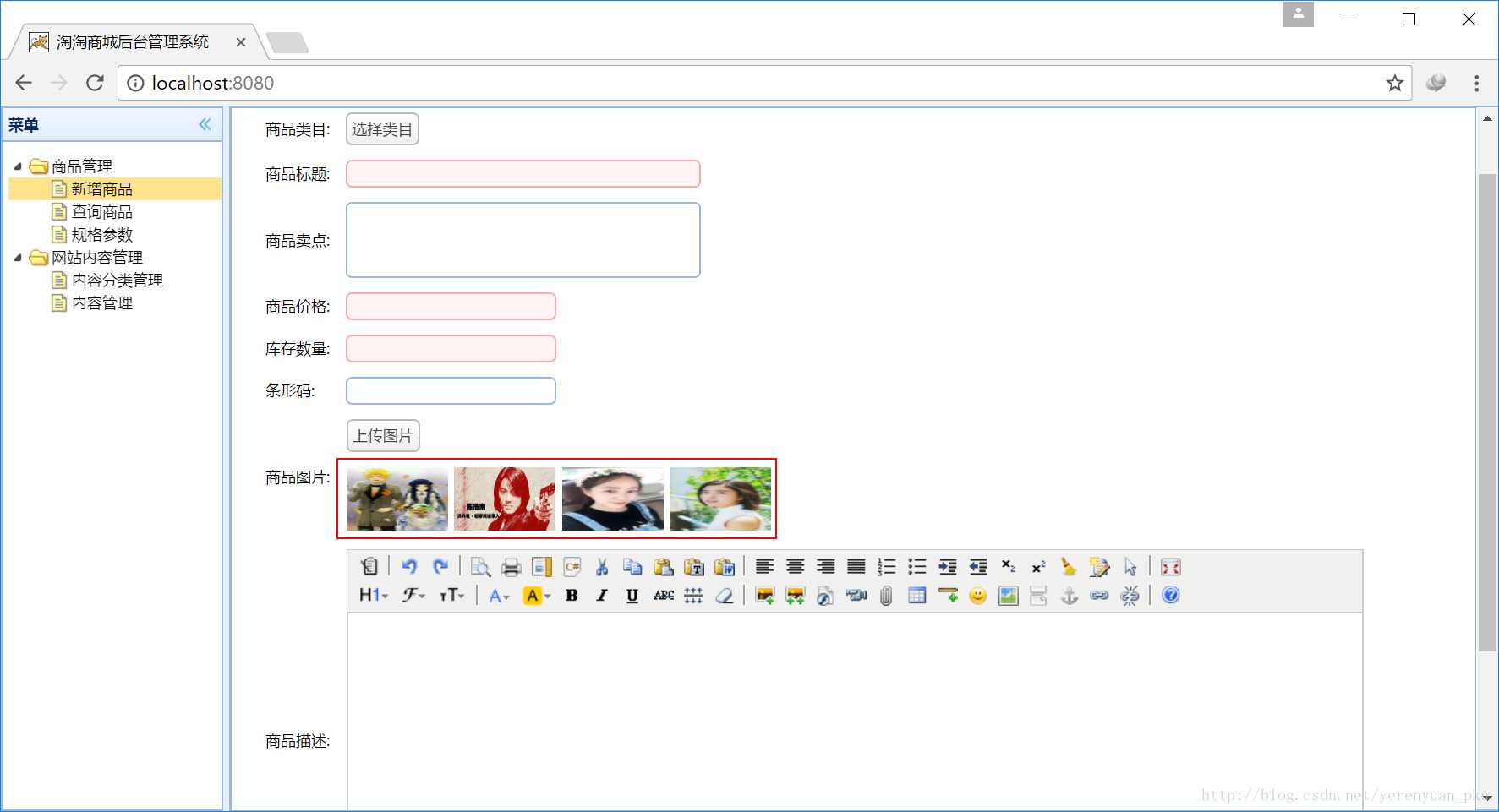Apply superscript formatting
The image size is (1499, 812).
coord(1039,567)
